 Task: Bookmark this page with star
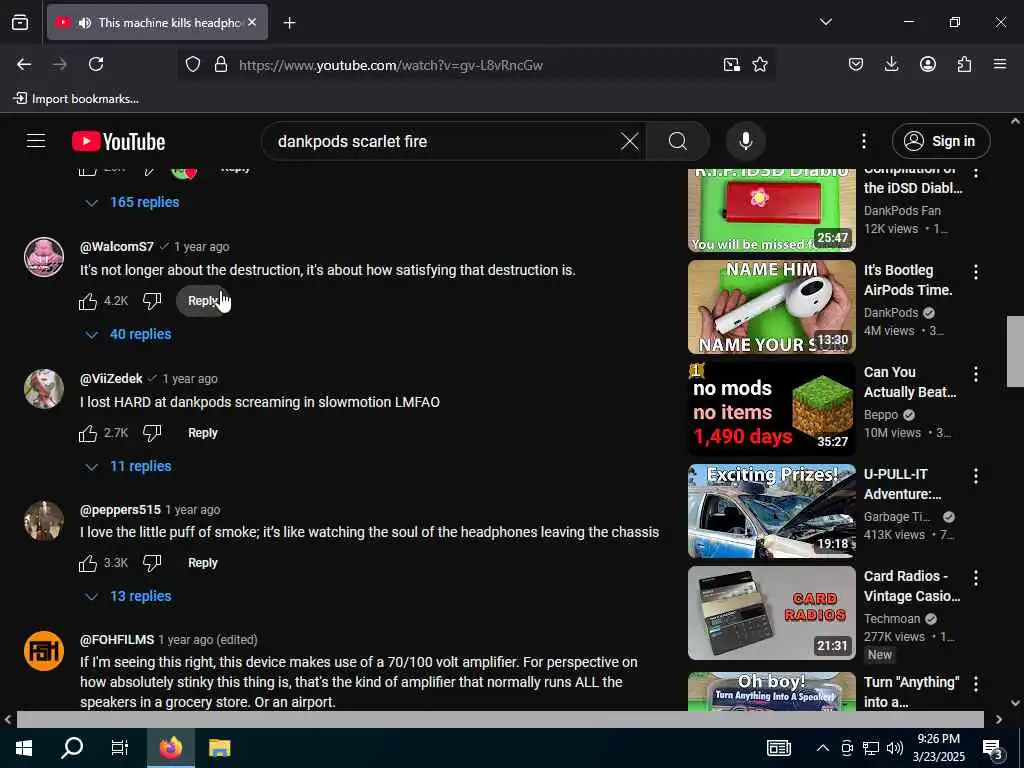point(760,64)
